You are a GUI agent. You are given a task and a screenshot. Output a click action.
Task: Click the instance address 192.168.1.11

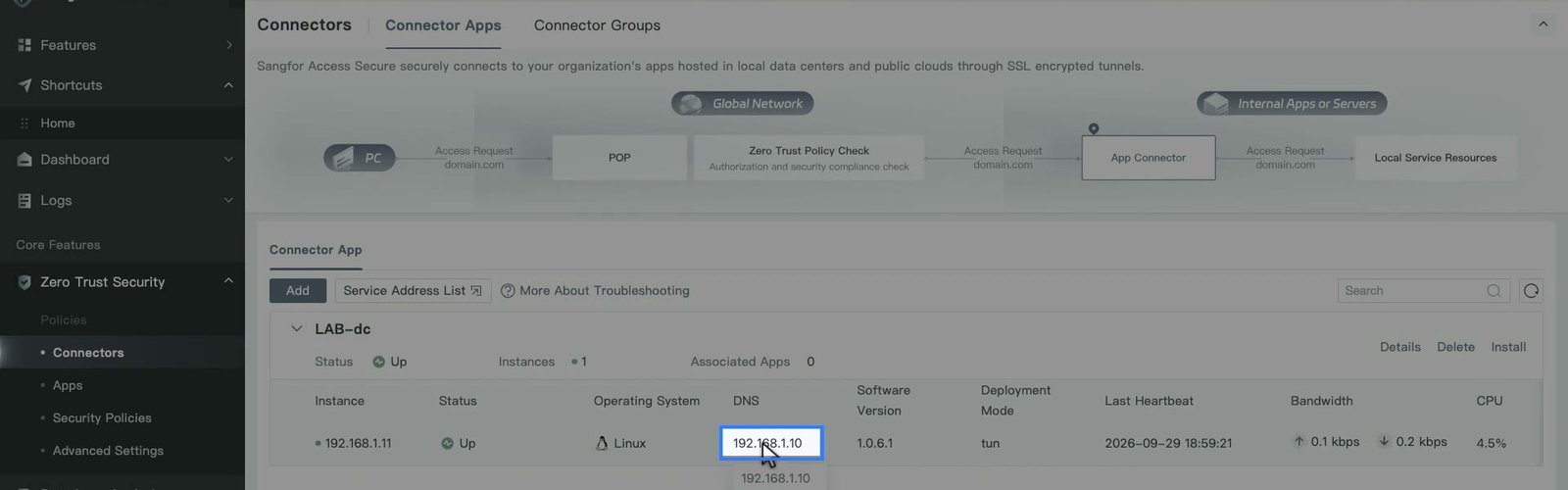[x=358, y=443]
